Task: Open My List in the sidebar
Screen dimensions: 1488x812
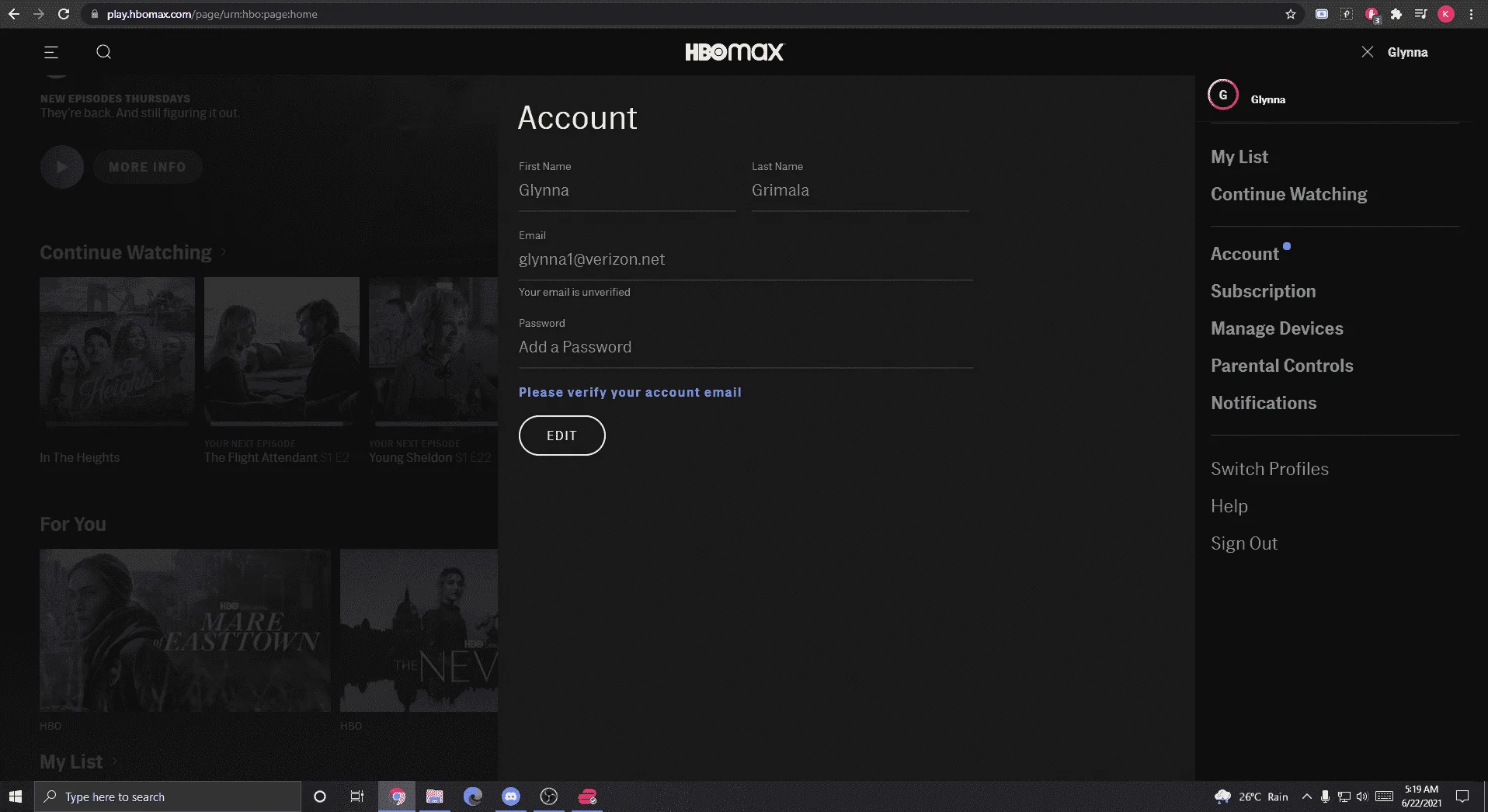Action: pos(1239,157)
